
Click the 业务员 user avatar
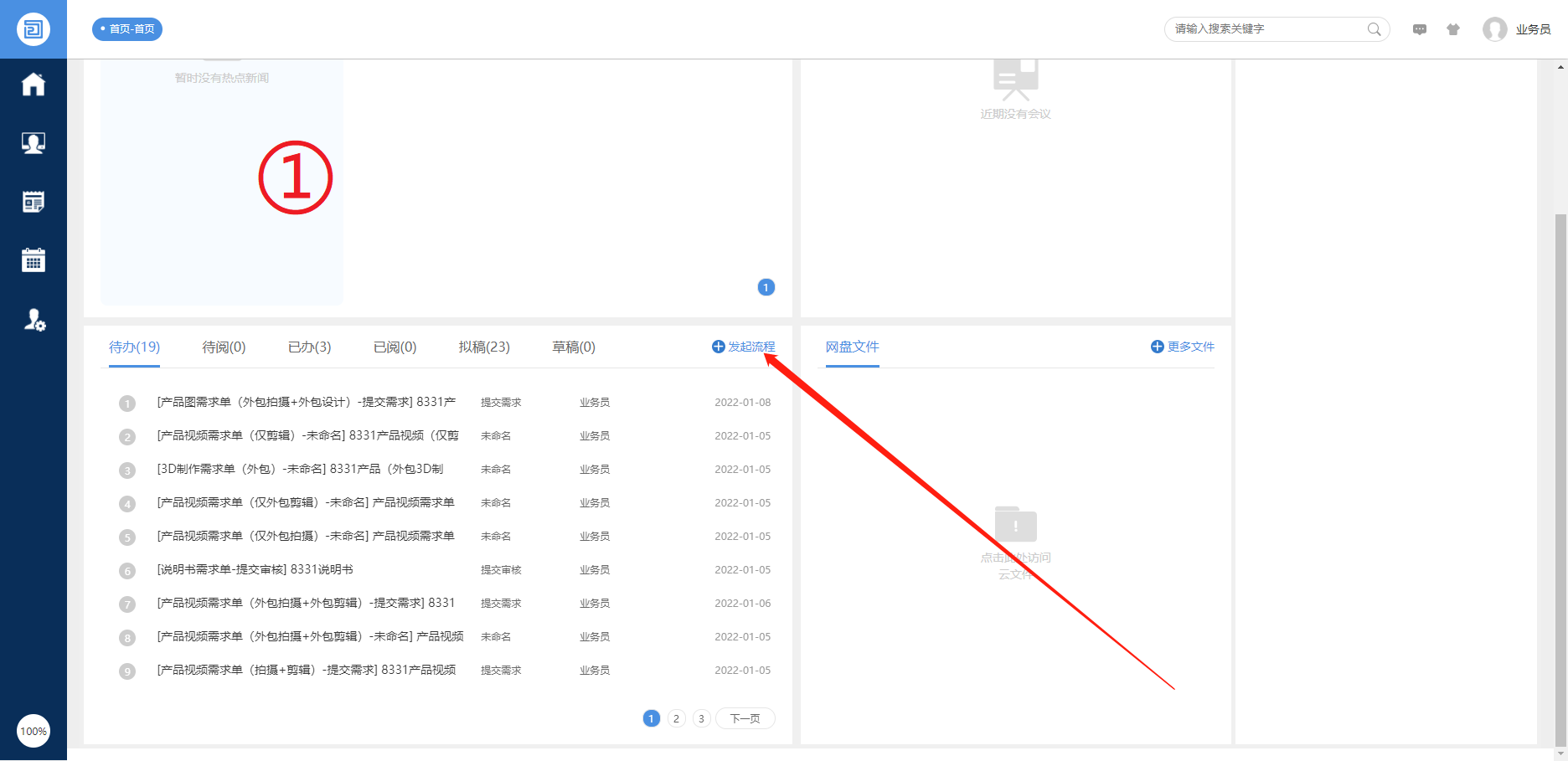1494,29
